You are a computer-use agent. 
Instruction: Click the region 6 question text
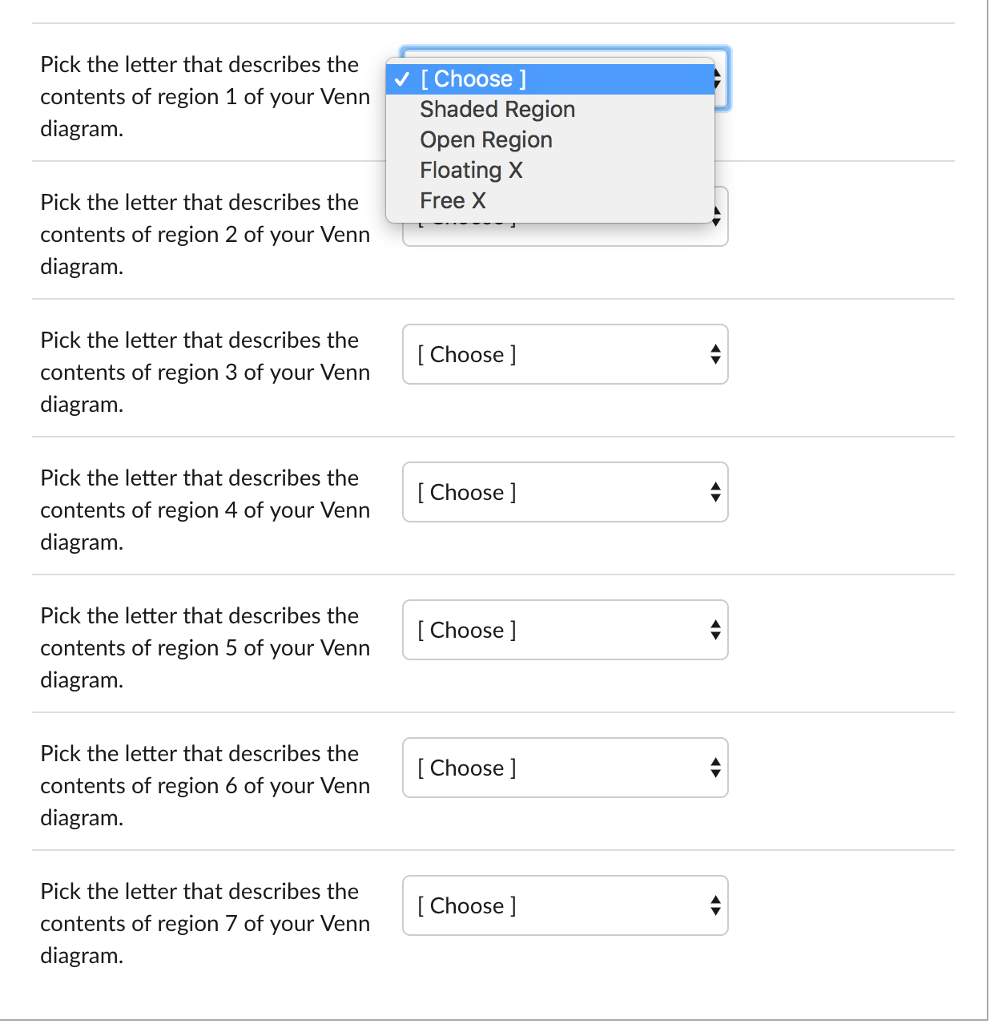coord(205,786)
